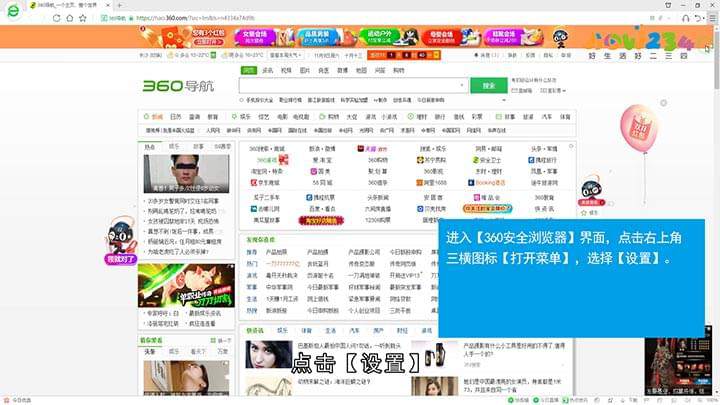Click the purple 抢就对了 button
720x405 pixels.
pos(121,259)
